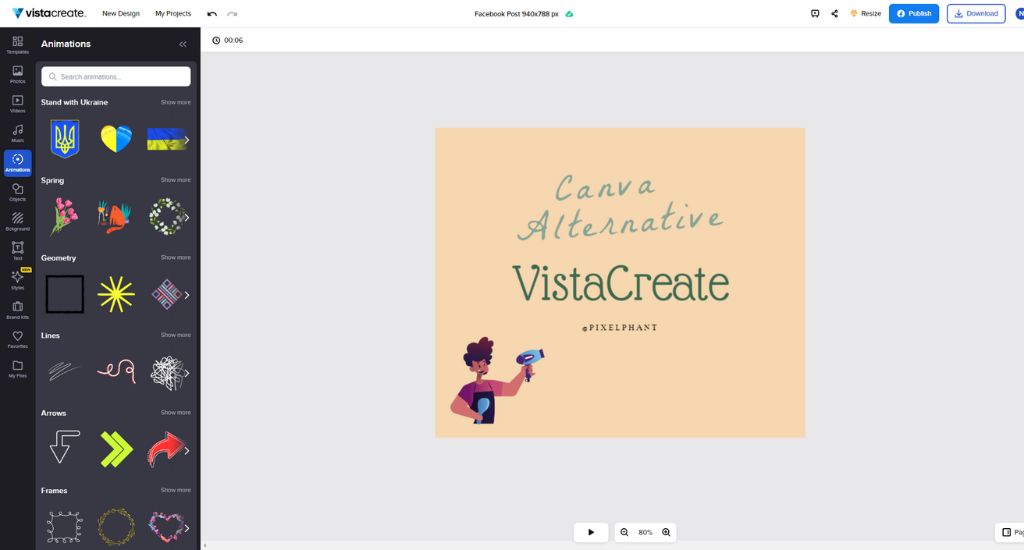The height and width of the screenshot is (550, 1024).
Task: Click the 00:06 duration timer
Action: (227, 40)
